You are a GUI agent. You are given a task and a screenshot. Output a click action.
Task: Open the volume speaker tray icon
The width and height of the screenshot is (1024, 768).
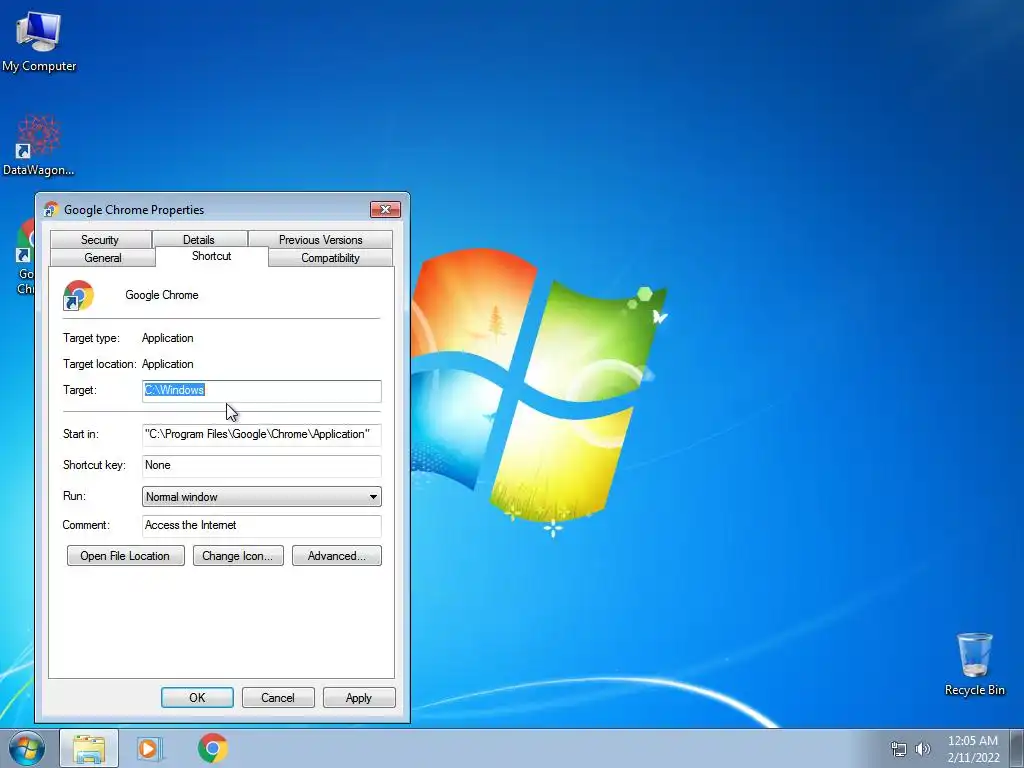coord(923,749)
